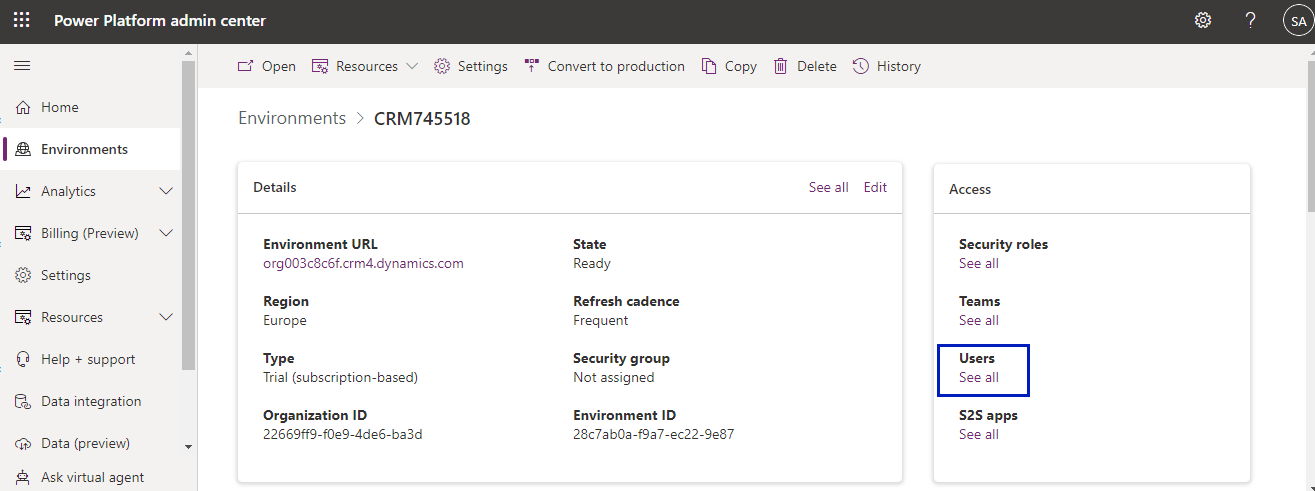Click the History toolbar label
The width and height of the screenshot is (1315, 491).
coord(899,66)
